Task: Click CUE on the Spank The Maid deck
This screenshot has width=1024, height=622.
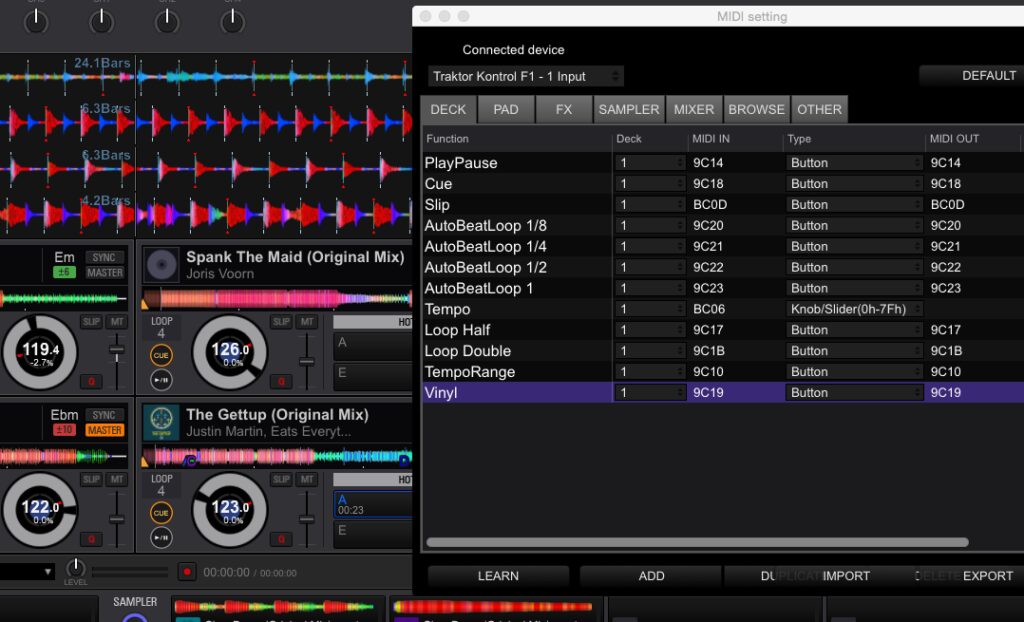Action: (x=161, y=355)
